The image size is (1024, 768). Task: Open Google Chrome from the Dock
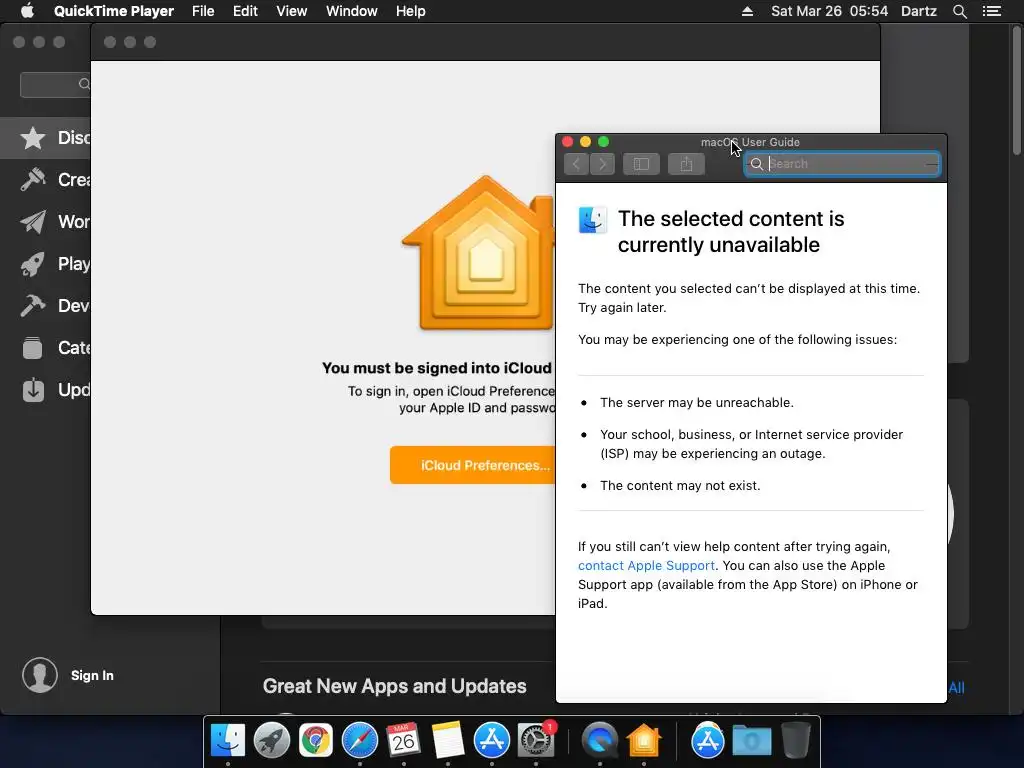coord(315,741)
